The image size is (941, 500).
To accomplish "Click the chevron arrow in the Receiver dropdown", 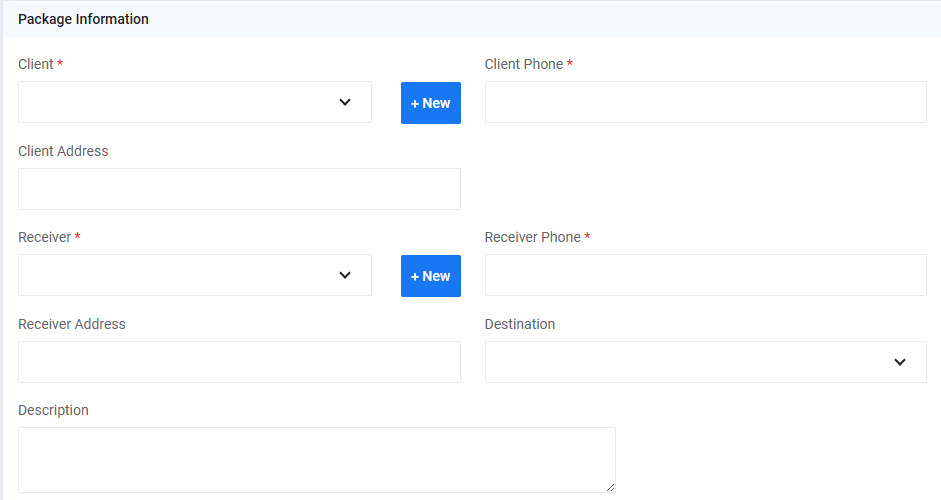I will 345,275.
